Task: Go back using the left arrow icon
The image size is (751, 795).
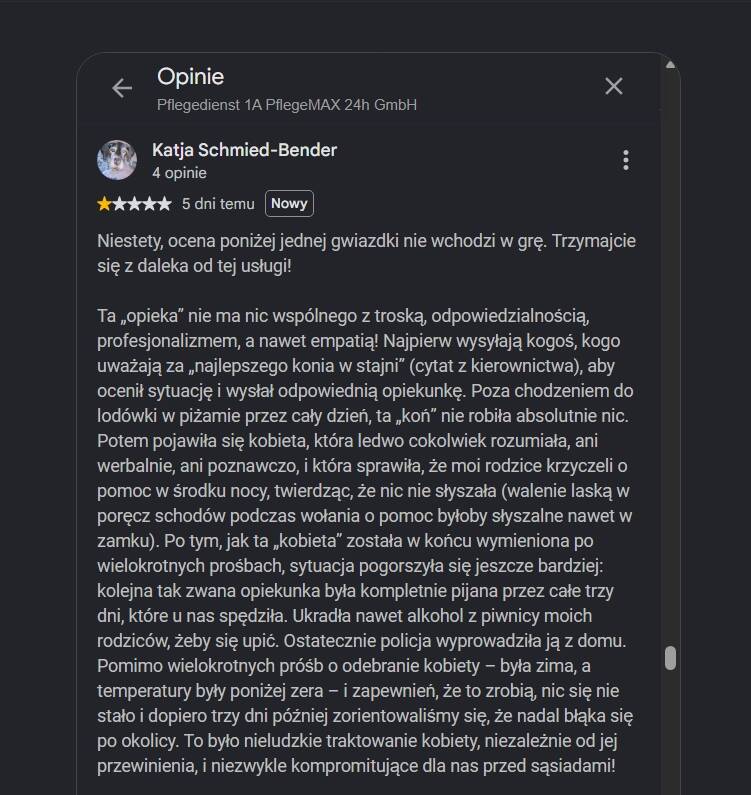Action: click(x=122, y=88)
